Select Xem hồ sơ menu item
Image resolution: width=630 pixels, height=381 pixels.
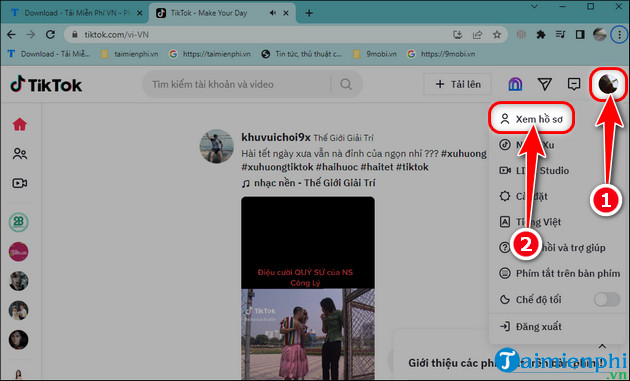531,119
